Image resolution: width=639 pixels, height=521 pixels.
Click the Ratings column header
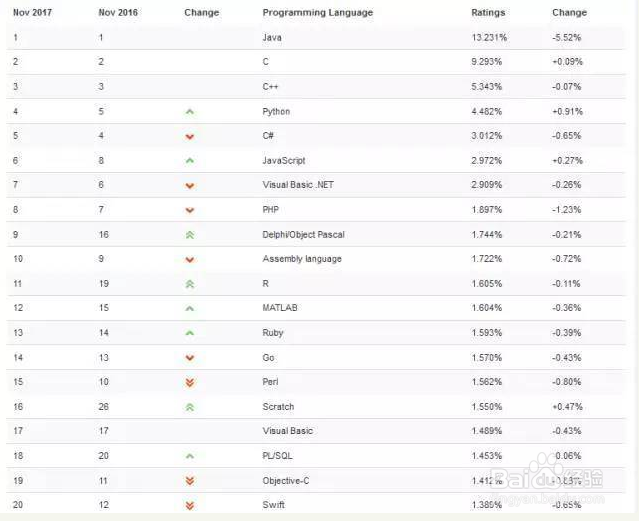pyautogui.click(x=488, y=13)
